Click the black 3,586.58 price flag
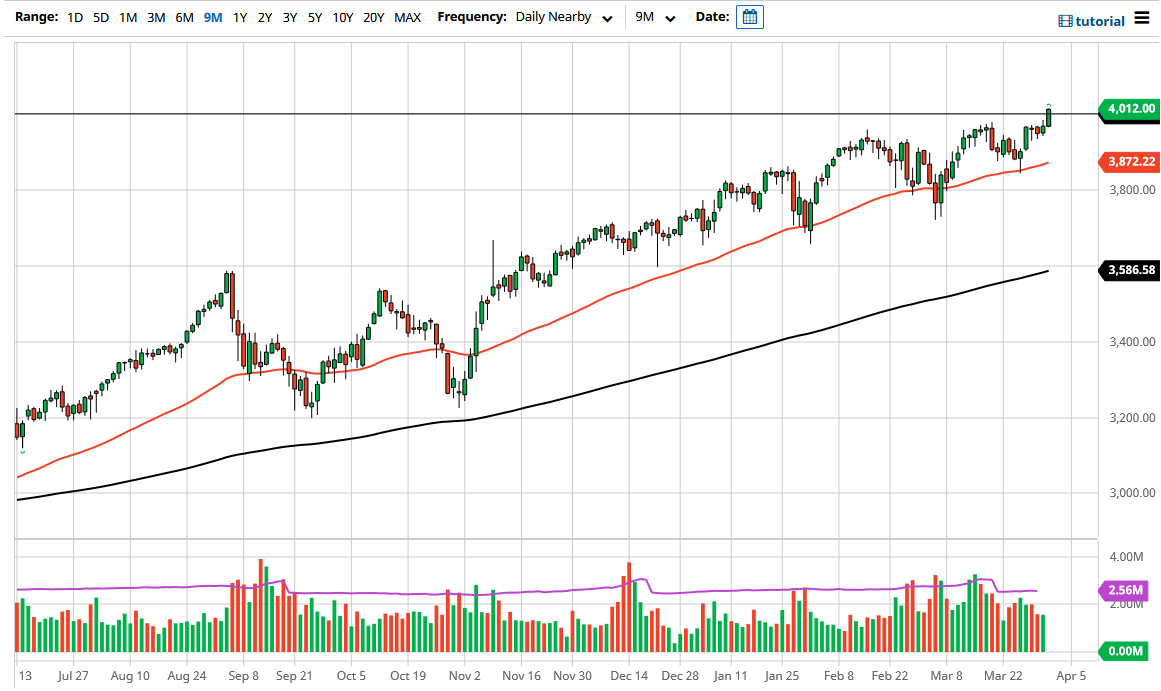Image resolution: width=1161 pixels, height=691 pixels. 1127,270
